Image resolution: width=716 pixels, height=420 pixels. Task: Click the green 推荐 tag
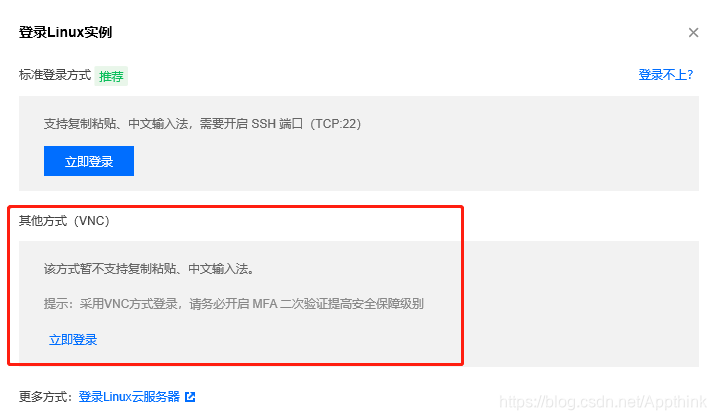pyautogui.click(x=111, y=76)
